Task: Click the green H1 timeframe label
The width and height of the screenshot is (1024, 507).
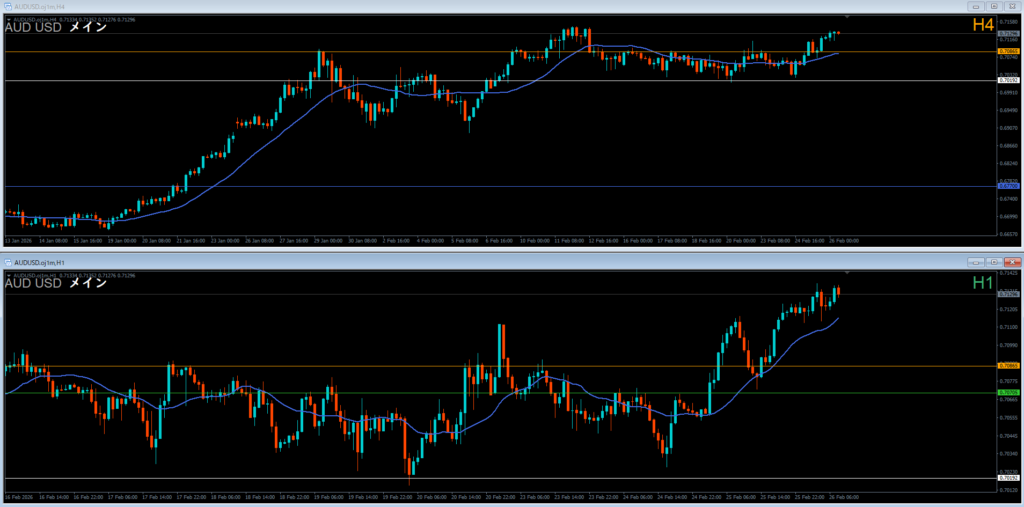Action: [x=981, y=283]
